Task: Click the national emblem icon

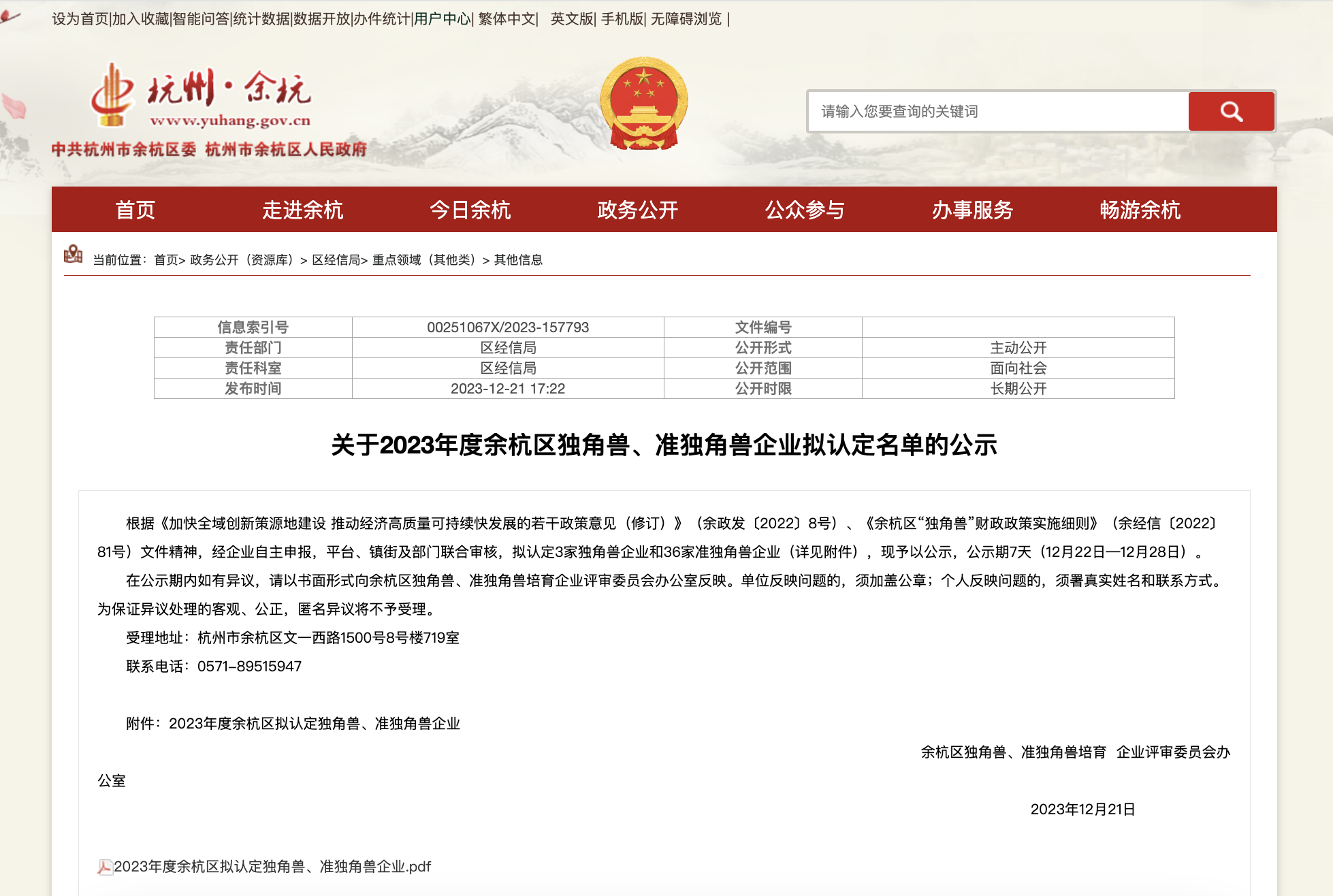Action: (x=643, y=103)
